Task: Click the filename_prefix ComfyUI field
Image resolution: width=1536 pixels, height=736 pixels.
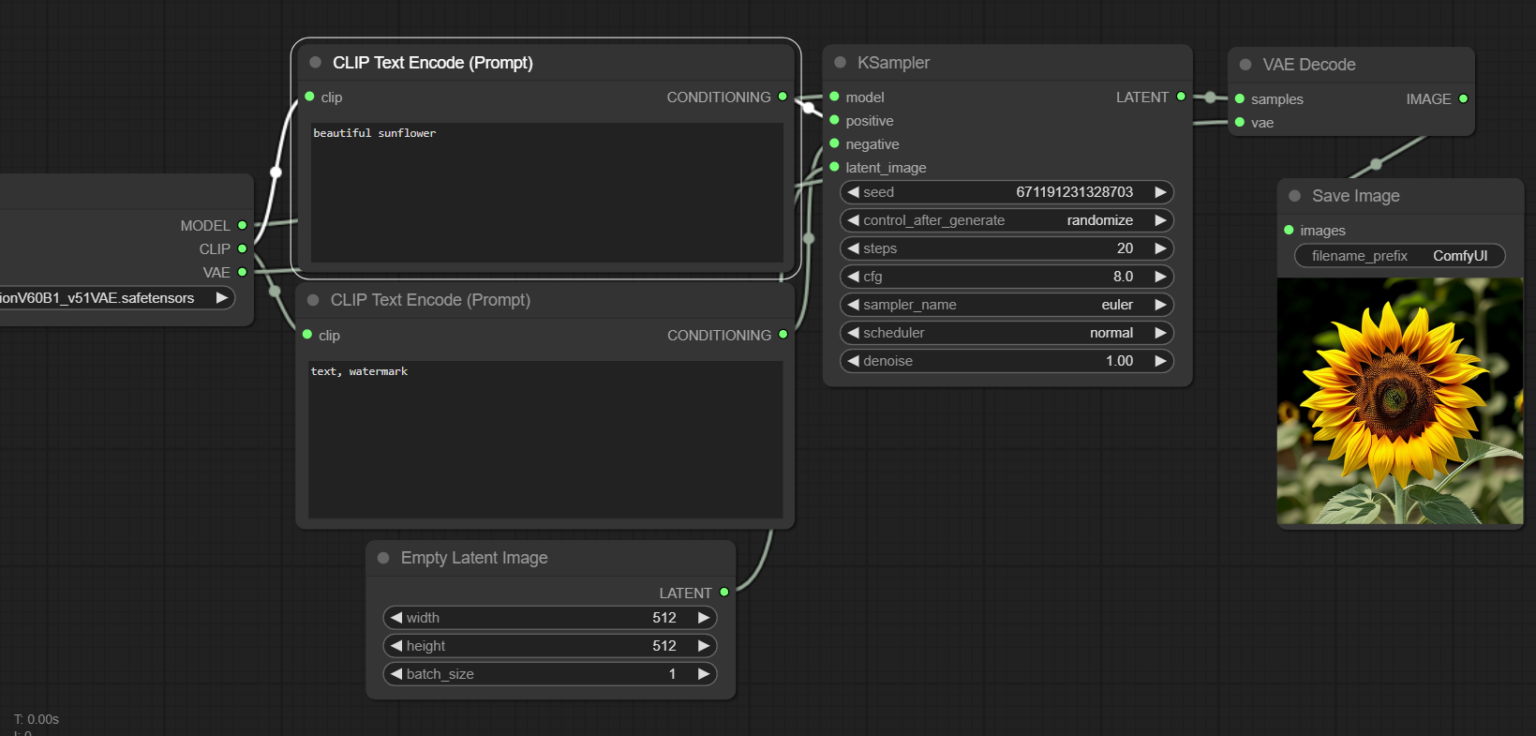Action: 1399,256
